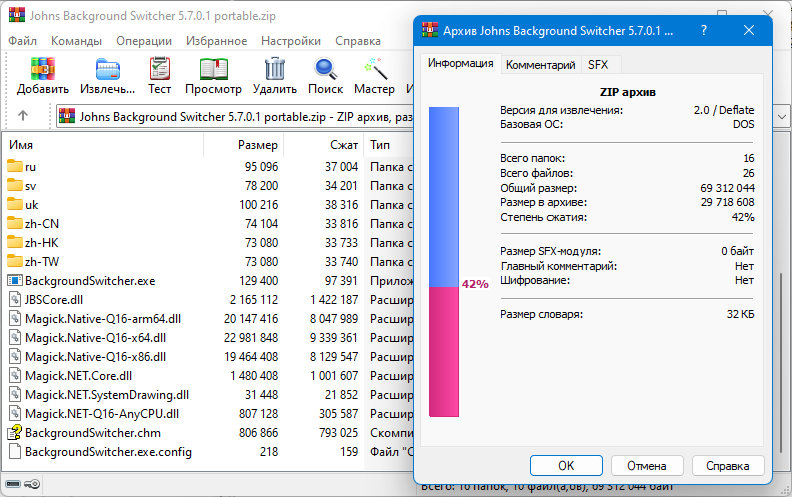Click size value 2 165 112
This screenshot has height=497, width=792.
pyautogui.click(x=254, y=300)
